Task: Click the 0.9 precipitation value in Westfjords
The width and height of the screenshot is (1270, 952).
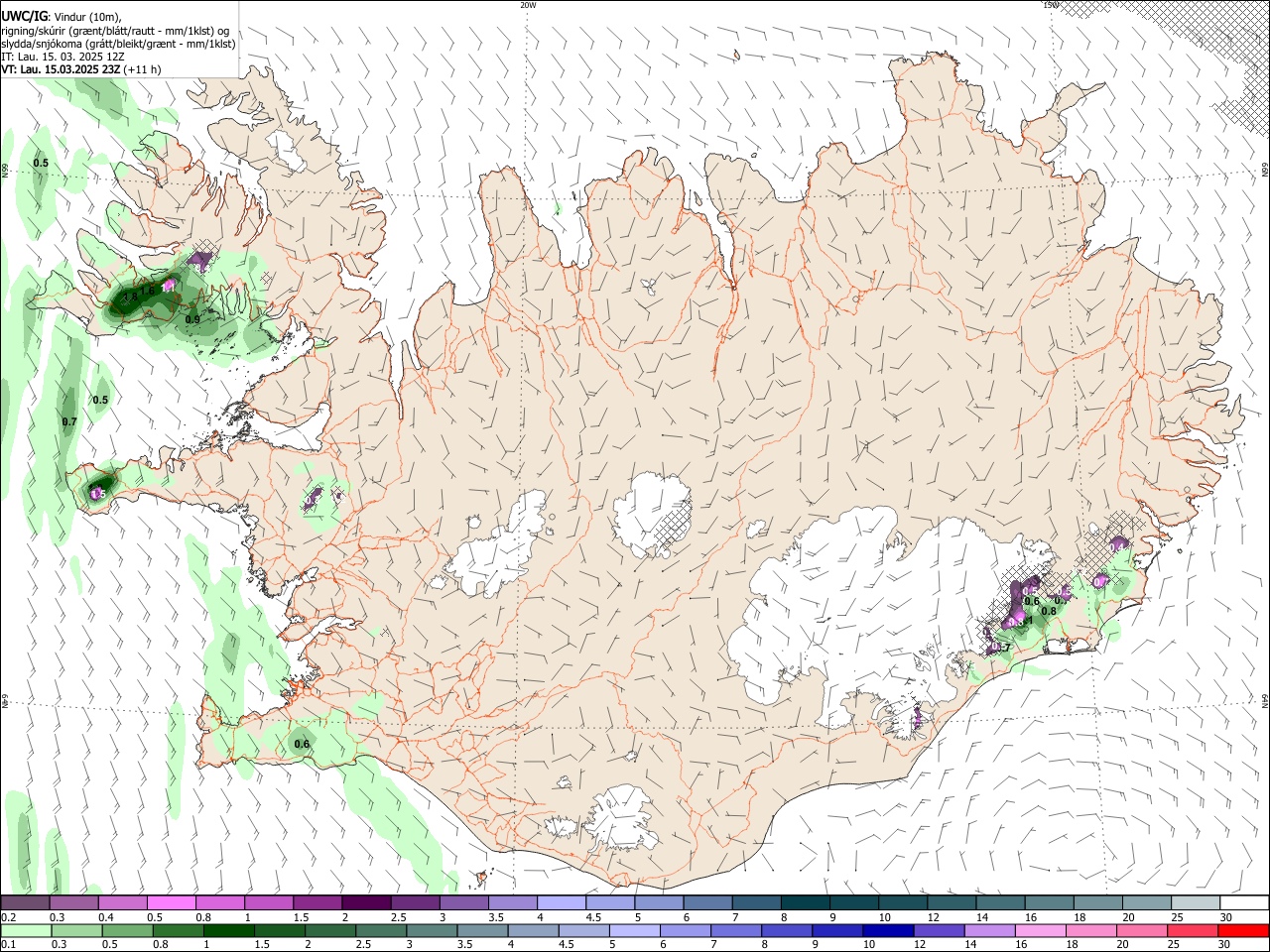Action: coord(192,319)
